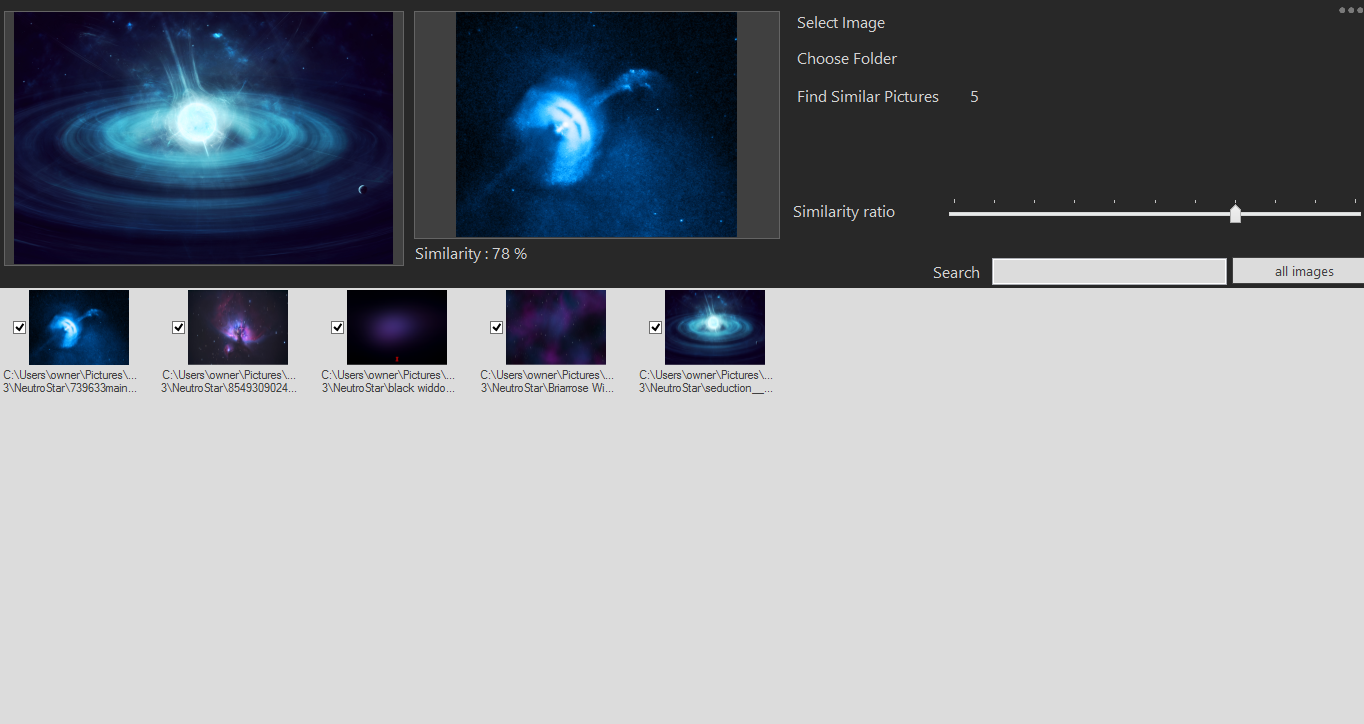1364x724 pixels.
Task: Click the large selected source image preview
Action: coord(204,138)
